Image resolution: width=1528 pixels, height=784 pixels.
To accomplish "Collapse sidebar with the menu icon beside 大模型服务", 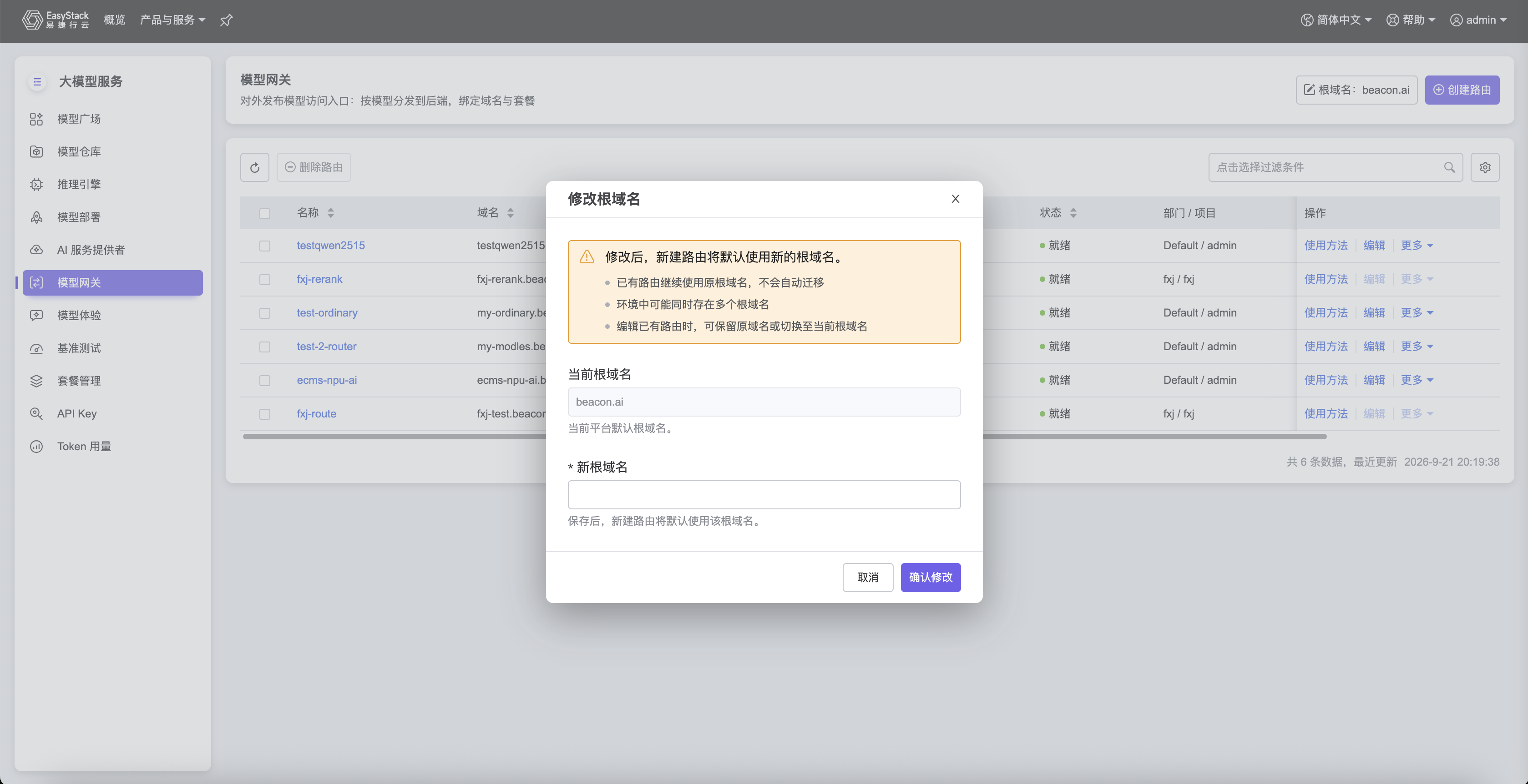I will click(x=37, y=82).
